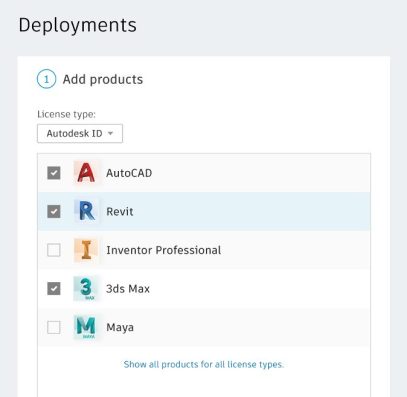Uncheck the 3ds Max checkbox
Image resolution: width=407 pixels, height=397 pixels.
(54, 289)
